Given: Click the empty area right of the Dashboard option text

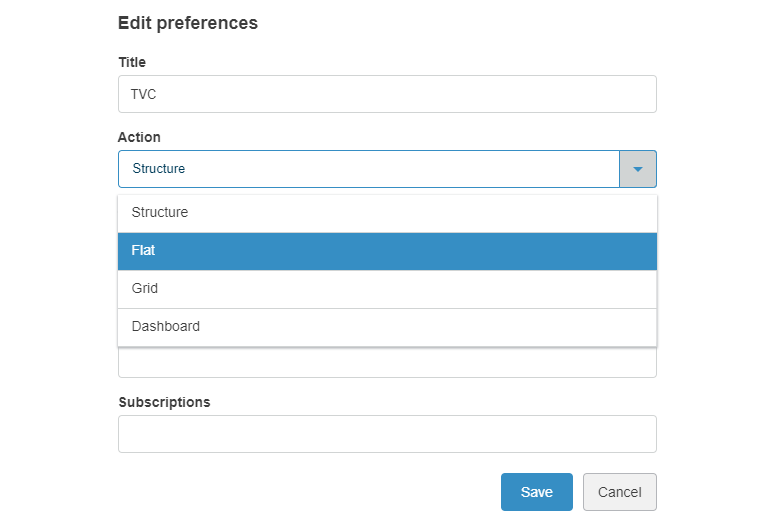Looking at the screenshot, I should point(450,326).
